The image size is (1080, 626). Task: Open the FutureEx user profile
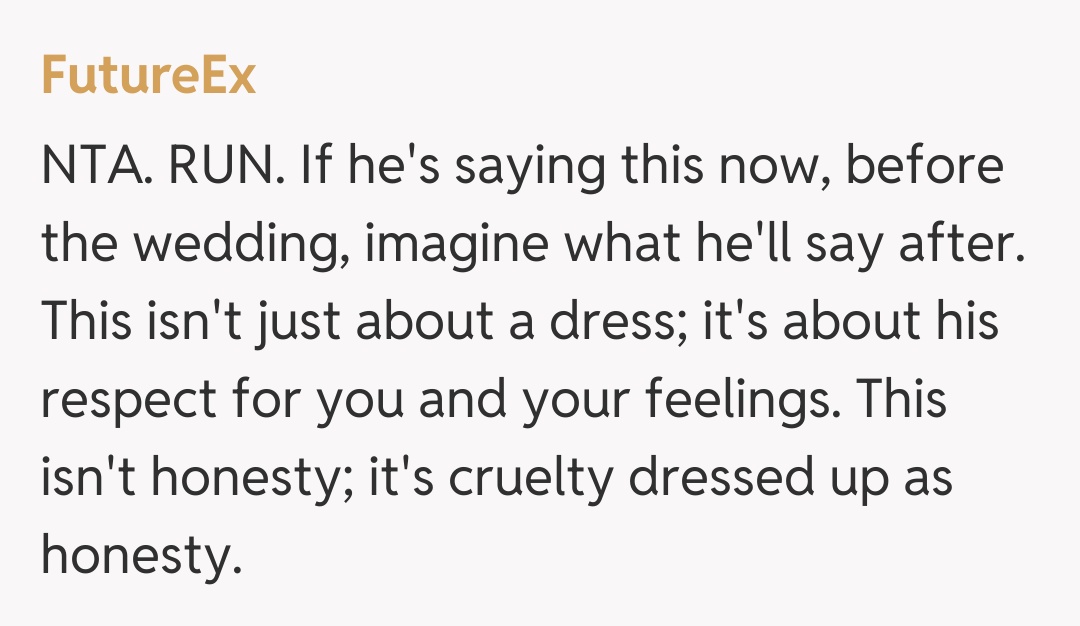click(x=148, y=76)
